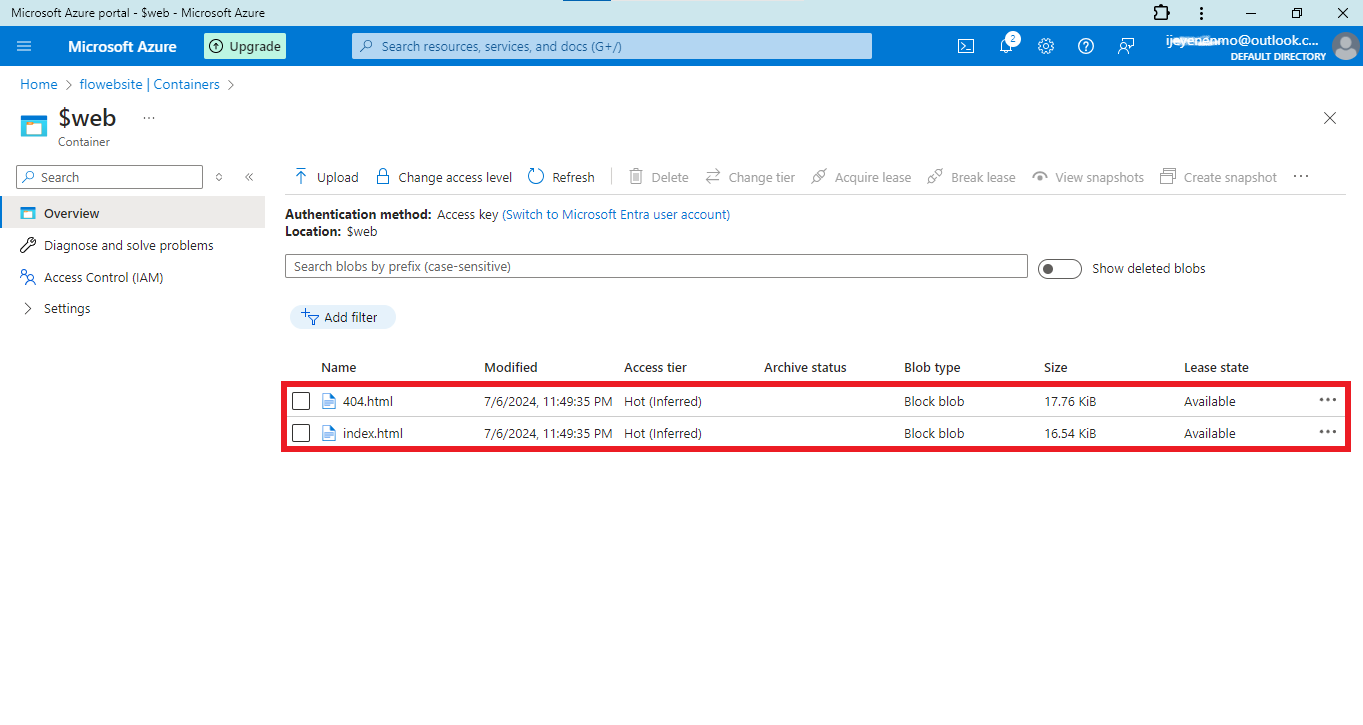Click the Add filter button
This screenshot has height=725, width=1363.
coord(342,317)
